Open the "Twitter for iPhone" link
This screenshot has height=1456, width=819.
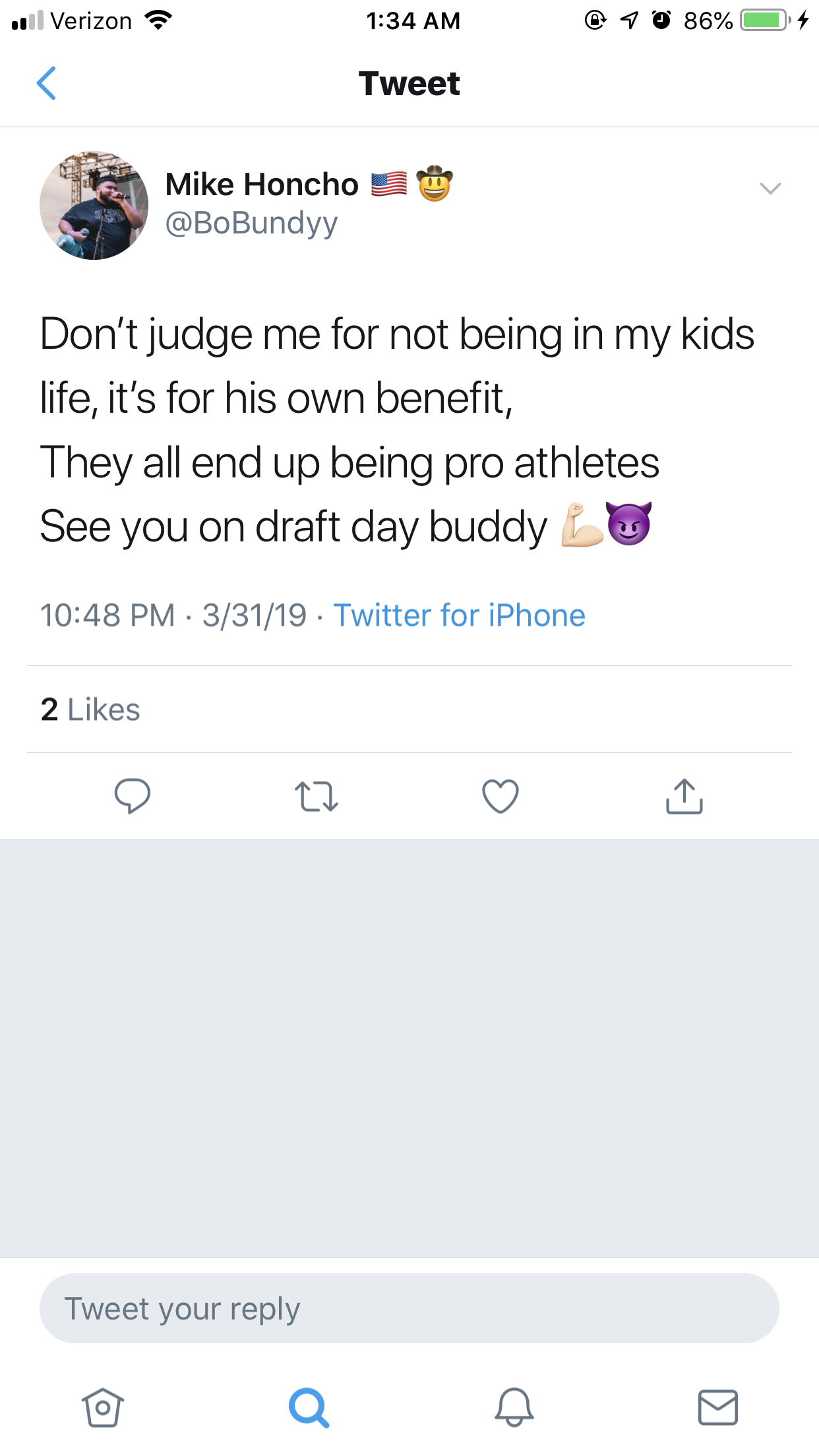(x=459, y=615)
